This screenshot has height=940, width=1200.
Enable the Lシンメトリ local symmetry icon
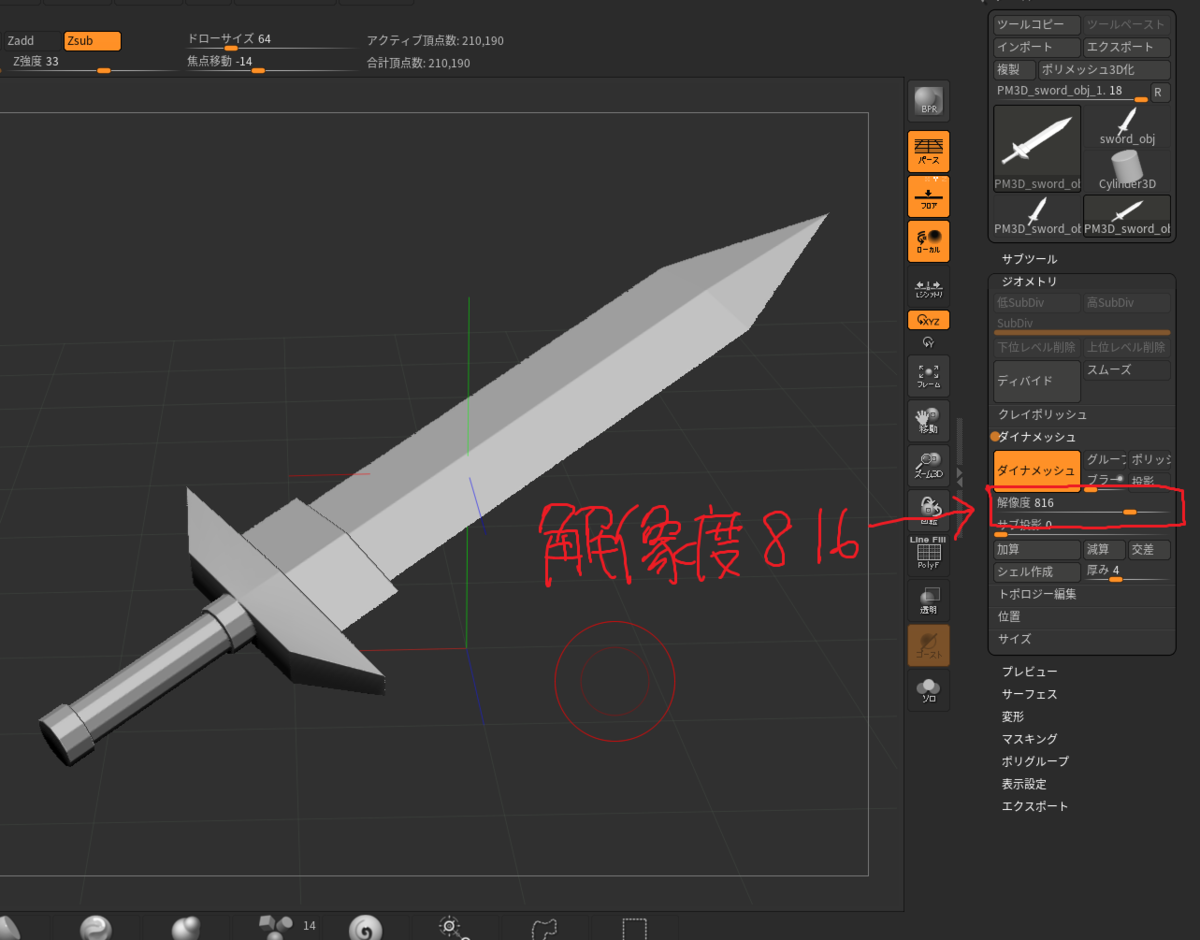pyautogui.click(x=929, y=288)
